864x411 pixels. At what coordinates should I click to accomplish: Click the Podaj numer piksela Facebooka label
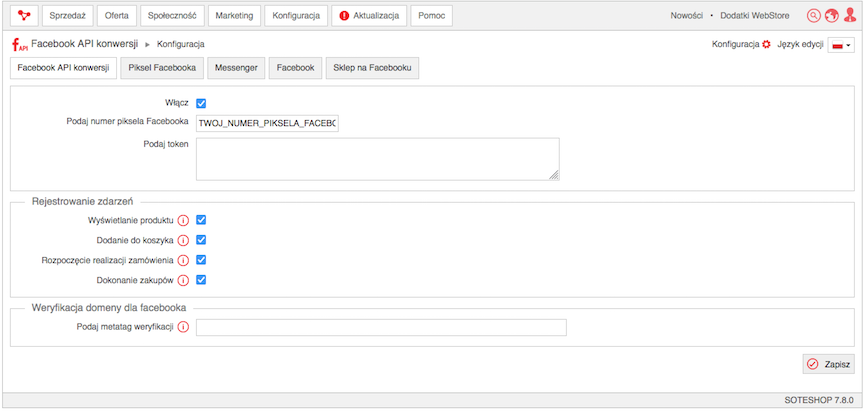pos(127,123)
